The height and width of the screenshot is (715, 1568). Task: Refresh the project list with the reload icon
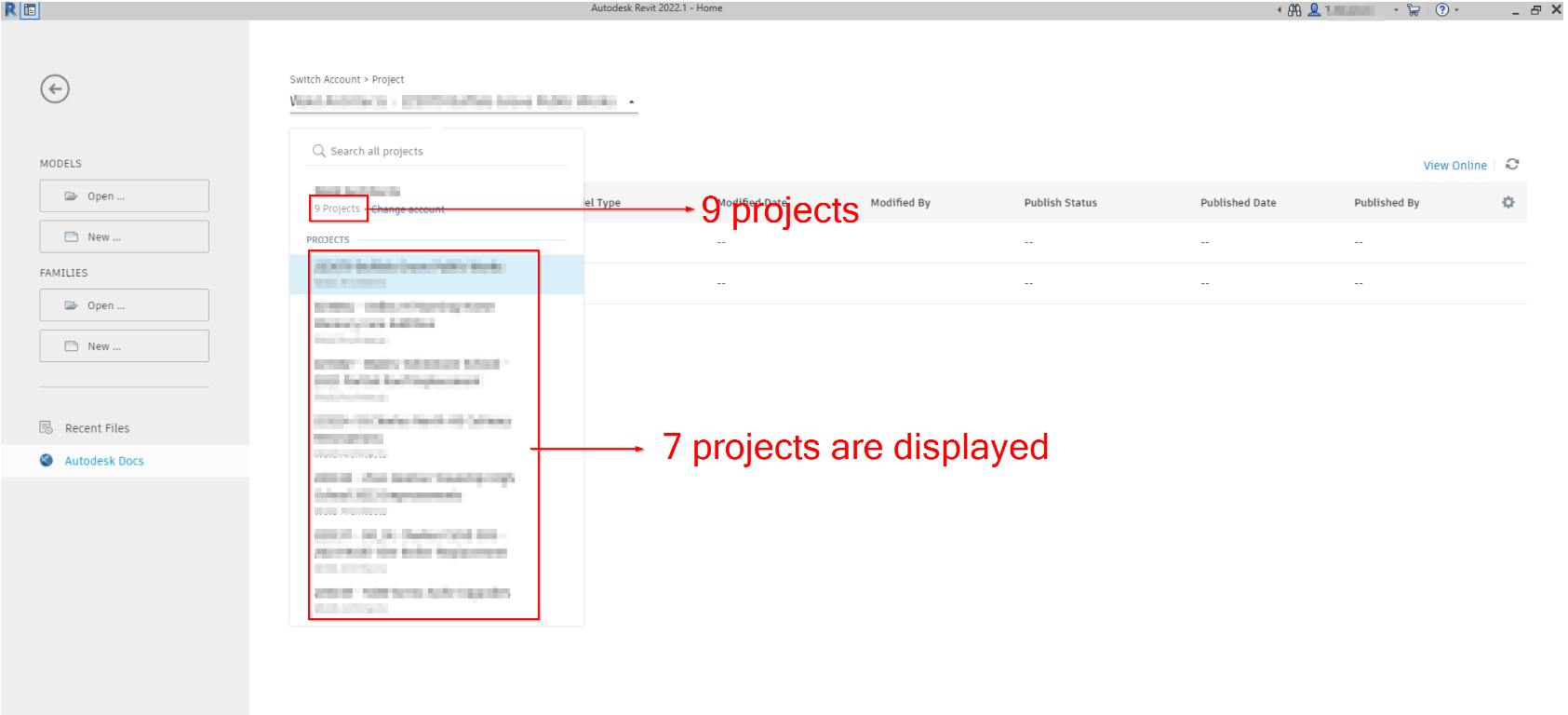pyautogui.click(x=1512, y=164)
